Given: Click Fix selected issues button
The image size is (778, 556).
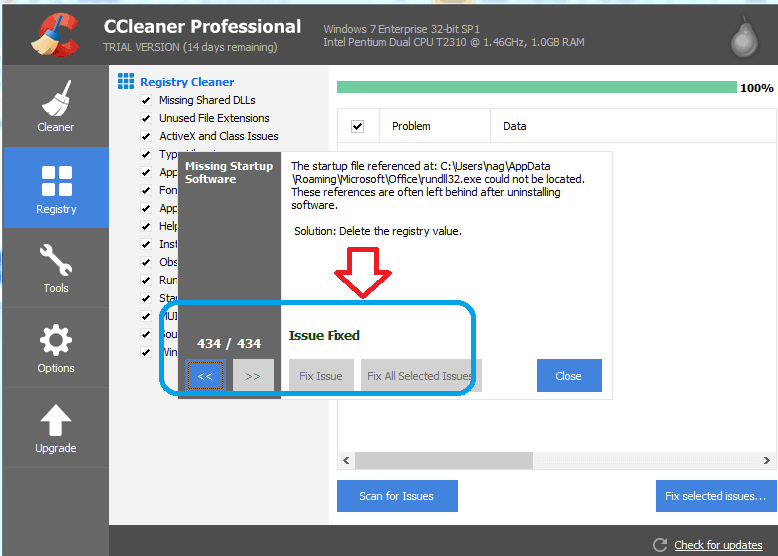Looking at the screenshot, I should tap(715, 495).
